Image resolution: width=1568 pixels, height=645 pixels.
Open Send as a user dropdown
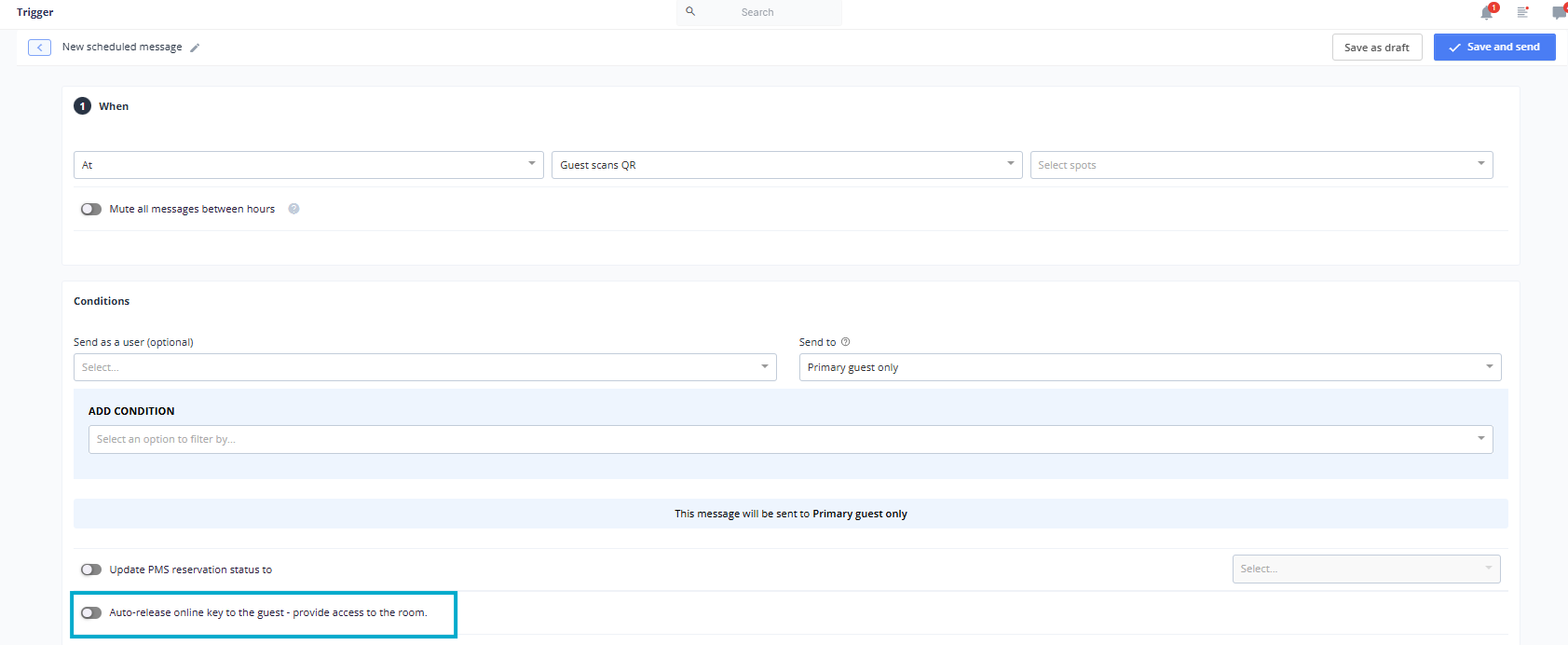click(x=424, y=367)
